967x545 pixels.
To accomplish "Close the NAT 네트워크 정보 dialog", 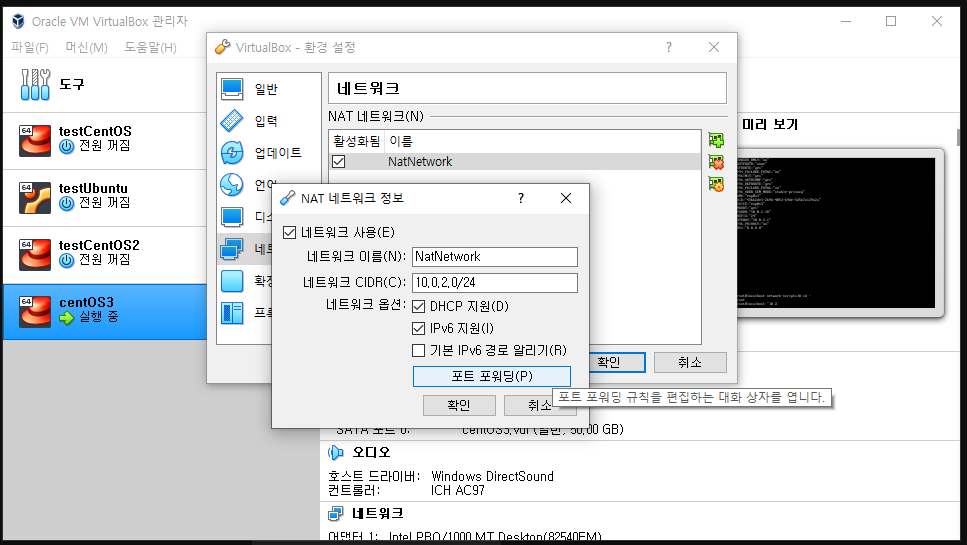I will pyautogui.click(x=566, y=198).
